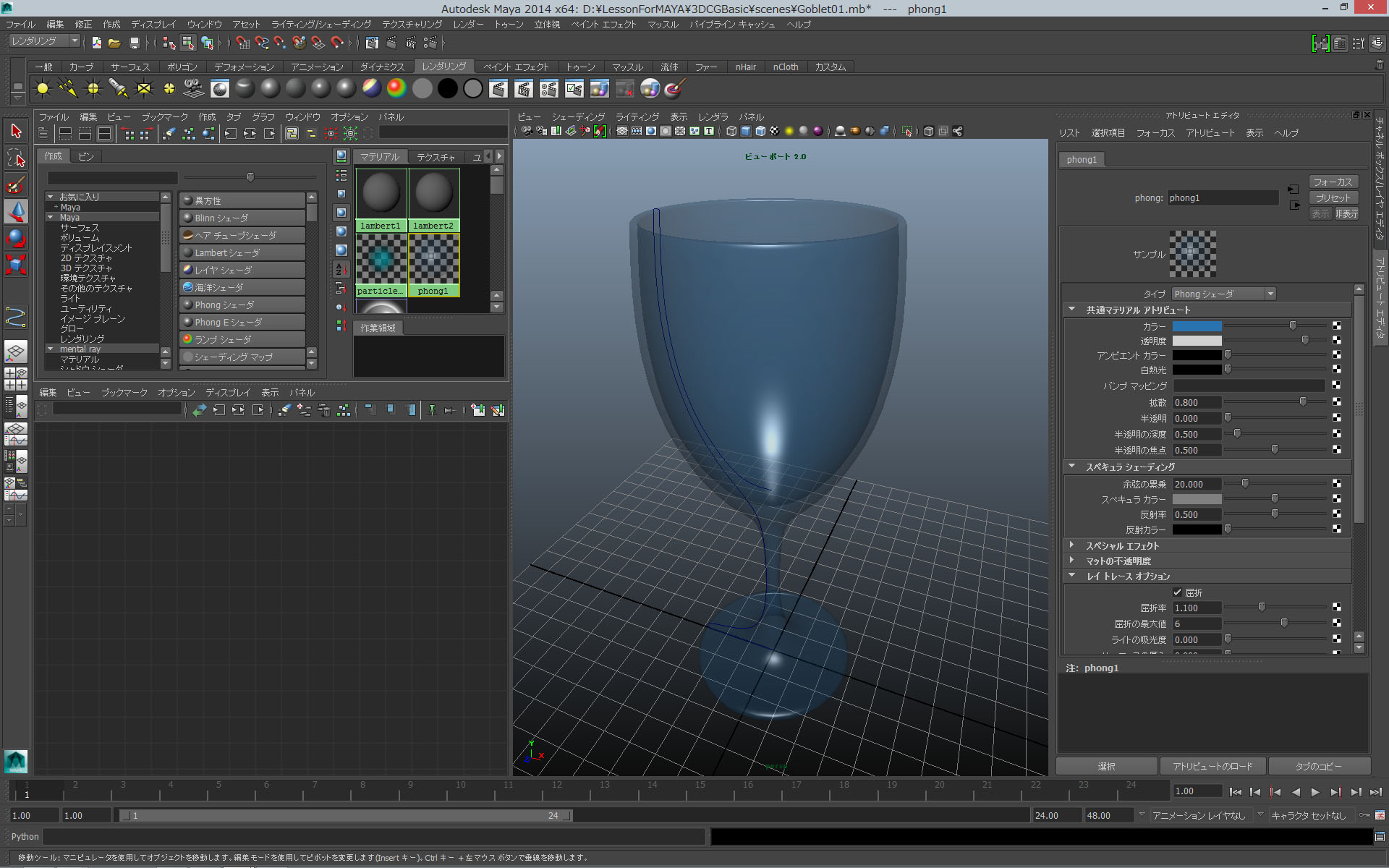Select the arrow Select tool in toolbox
Screen dimensions: 1389x868
point(16,131)
